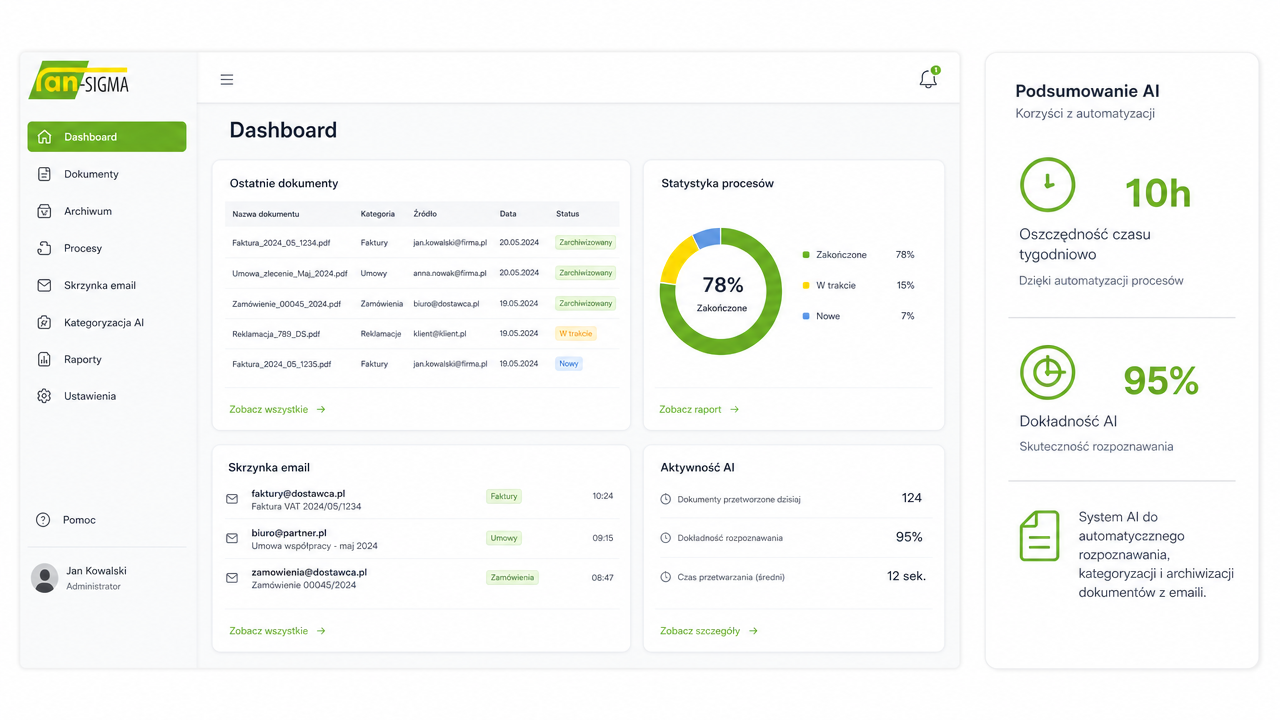
Task: Open Faktura_2024_05_1234.pdf row
Action: click(x=422, y=242)
